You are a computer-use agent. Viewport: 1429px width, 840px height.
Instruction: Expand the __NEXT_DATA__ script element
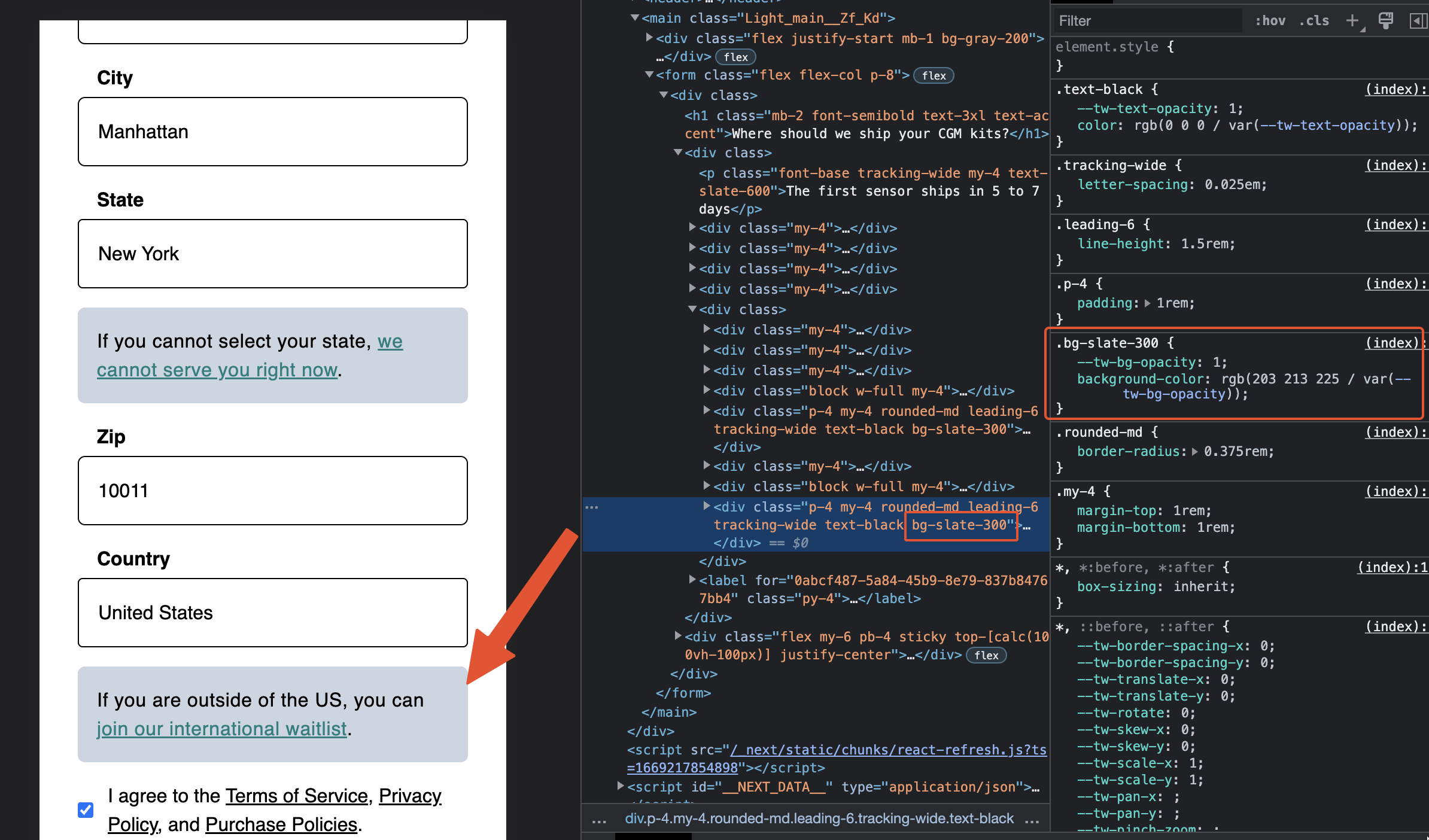point(620,786)
